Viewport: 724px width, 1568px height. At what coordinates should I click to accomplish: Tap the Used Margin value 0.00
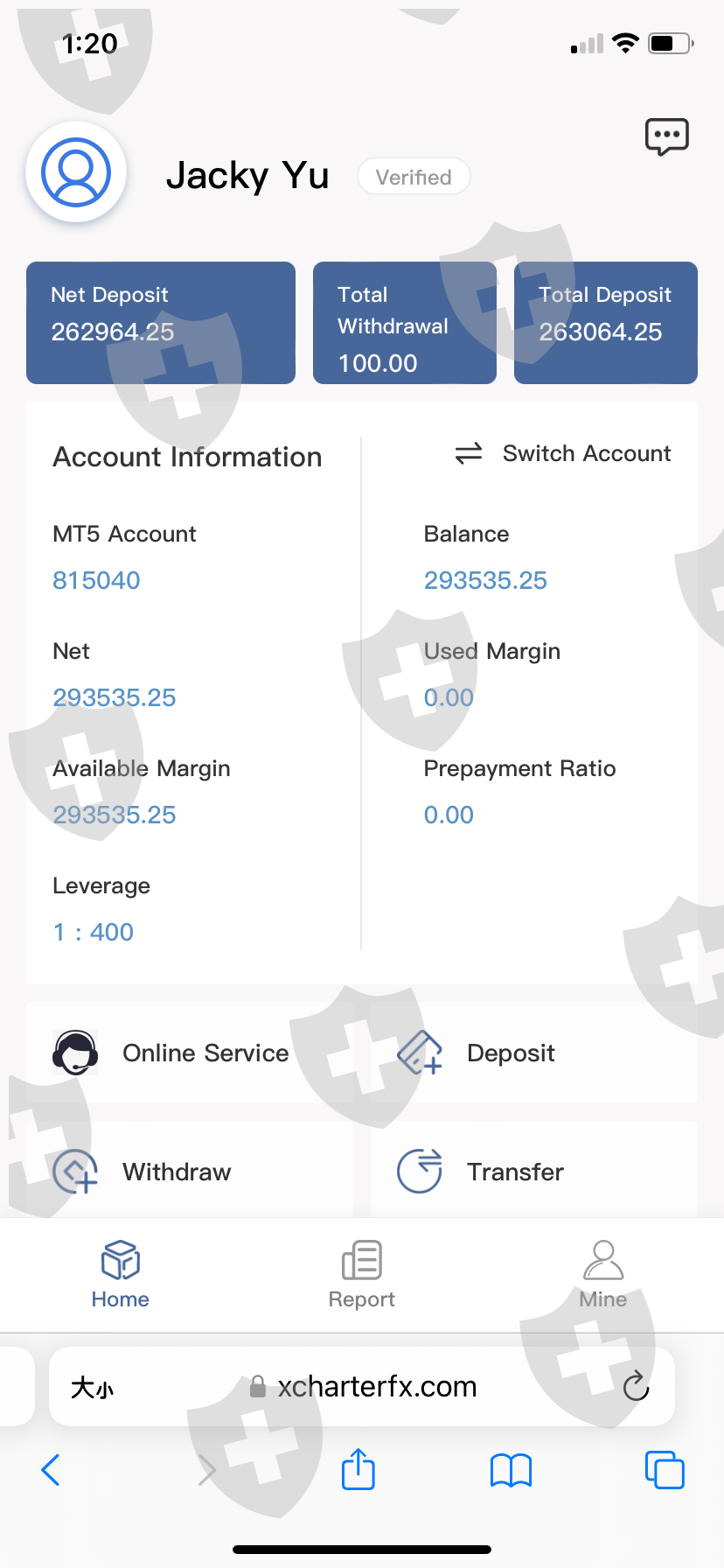pos(449,697)
